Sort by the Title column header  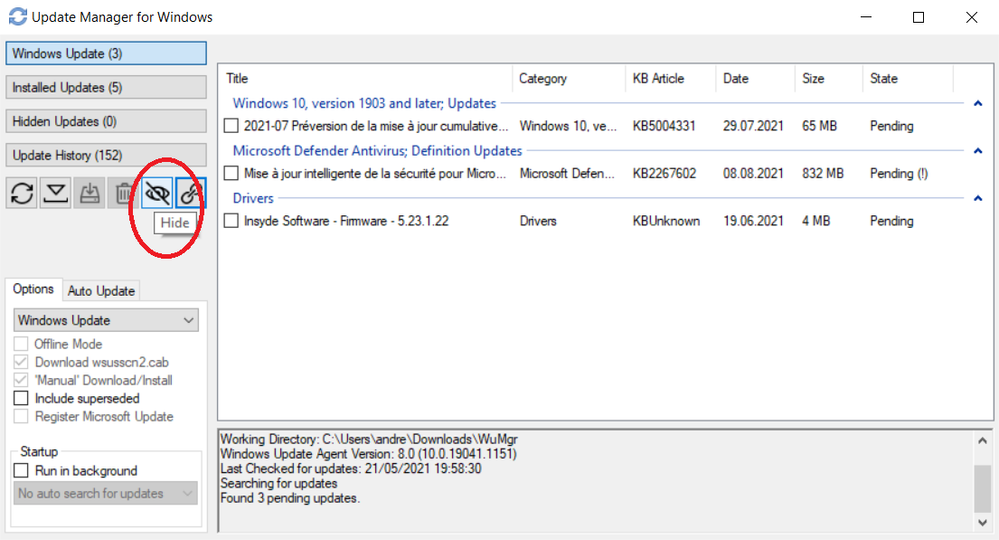click(x=366, y=78)
